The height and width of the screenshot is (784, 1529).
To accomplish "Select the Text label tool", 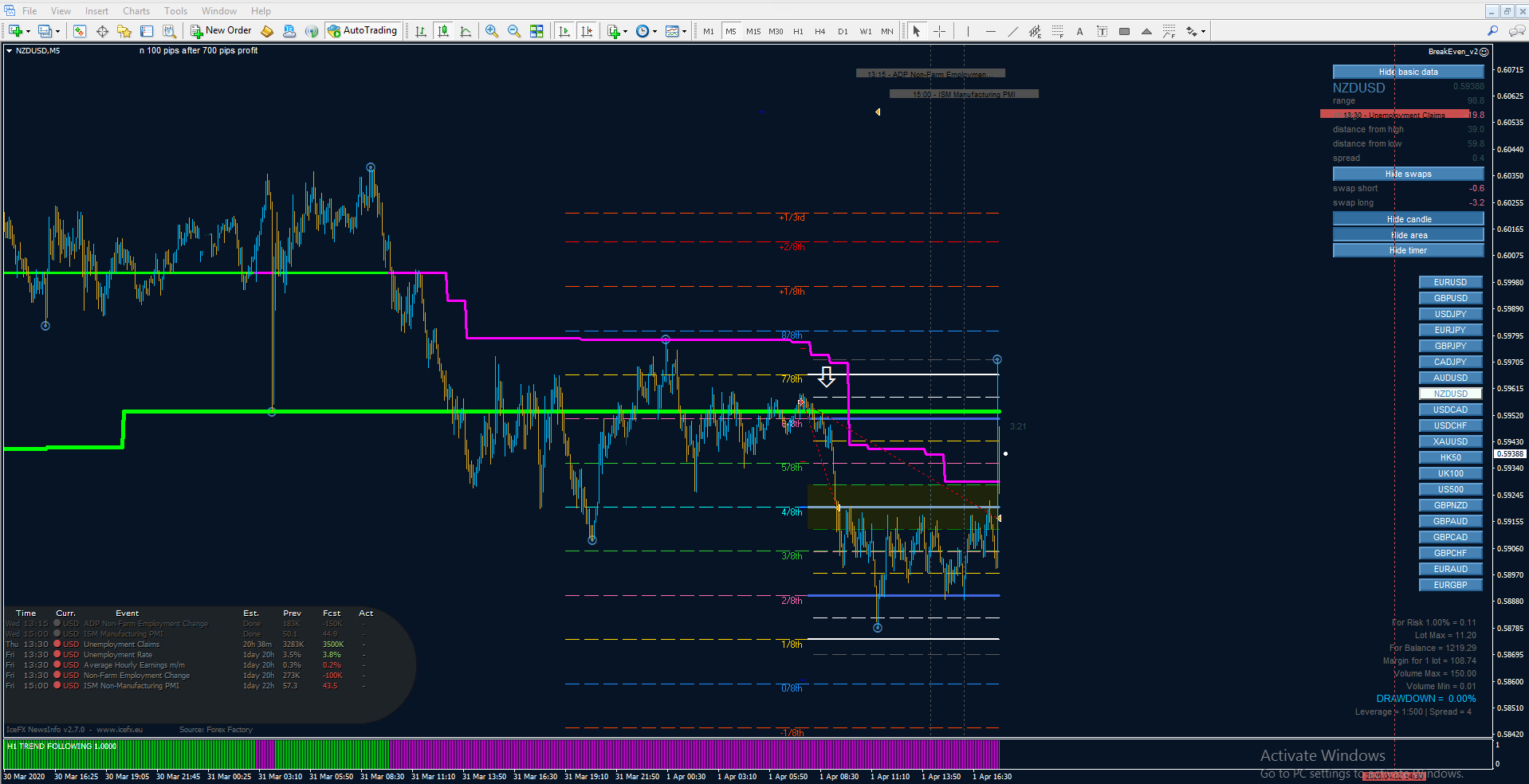I will point(1102,31).
